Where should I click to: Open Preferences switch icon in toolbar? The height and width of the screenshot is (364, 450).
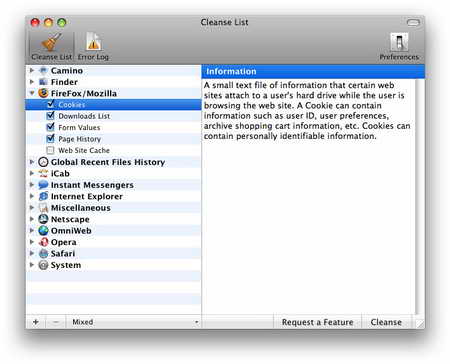pyautogui.click(x=399, y=42)
